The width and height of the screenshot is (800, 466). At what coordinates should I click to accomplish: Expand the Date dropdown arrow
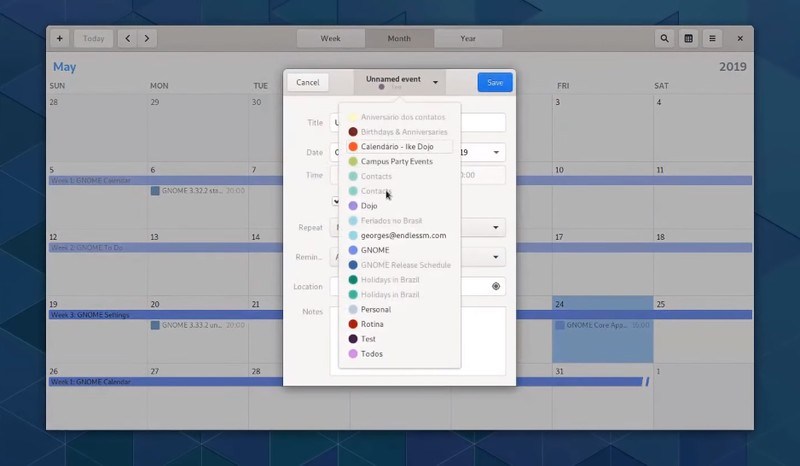click(x=496, y=153)
